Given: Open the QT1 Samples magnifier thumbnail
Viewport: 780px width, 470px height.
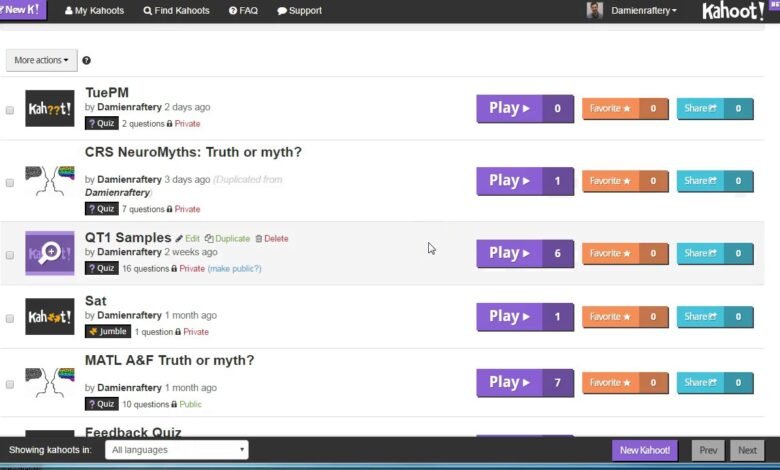Looking at the screenshot, I should tap(50, 253).
